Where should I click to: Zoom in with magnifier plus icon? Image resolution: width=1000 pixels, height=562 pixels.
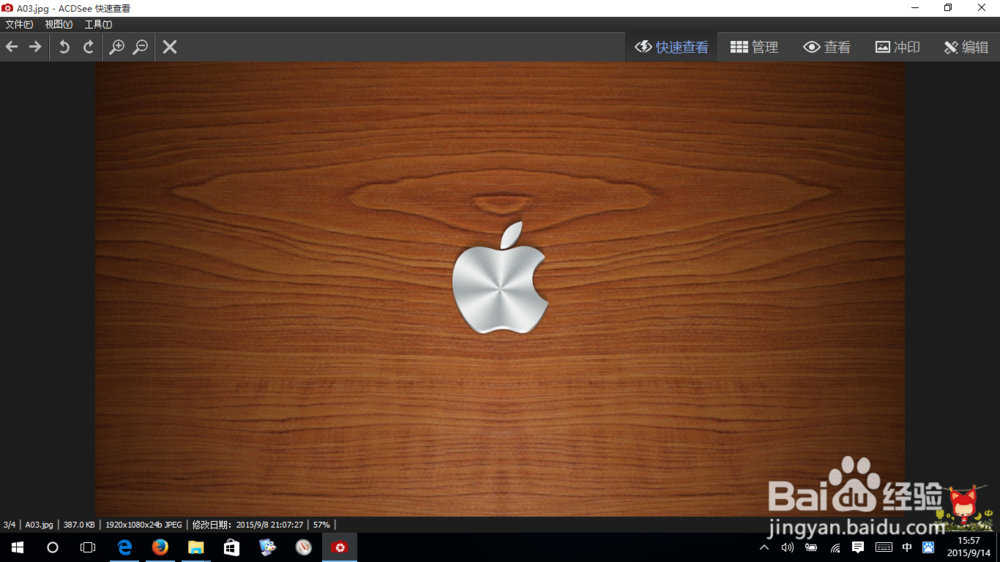click(117, 47)
